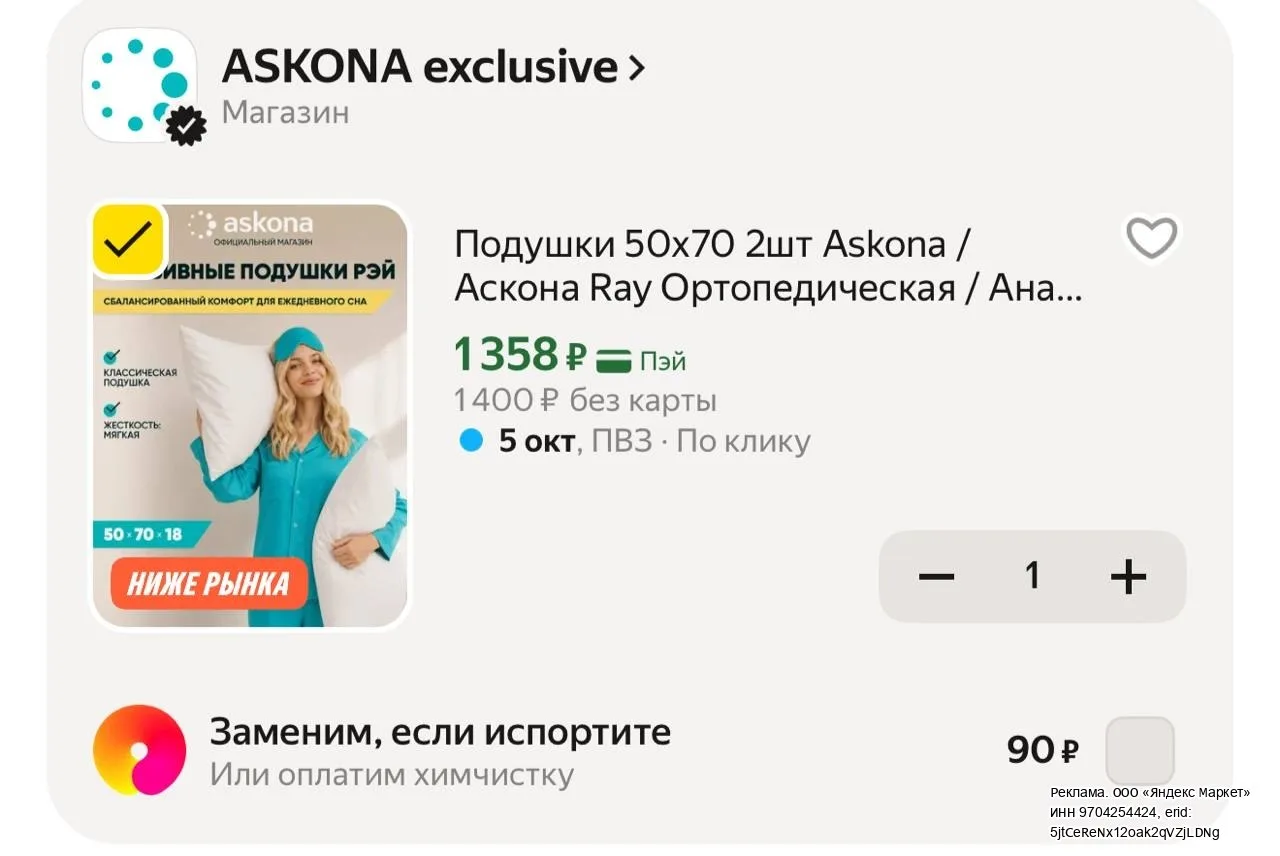Click the green Pay card icon
Viewport: 1280px width, 856px height.
click(x=613, y=360)
